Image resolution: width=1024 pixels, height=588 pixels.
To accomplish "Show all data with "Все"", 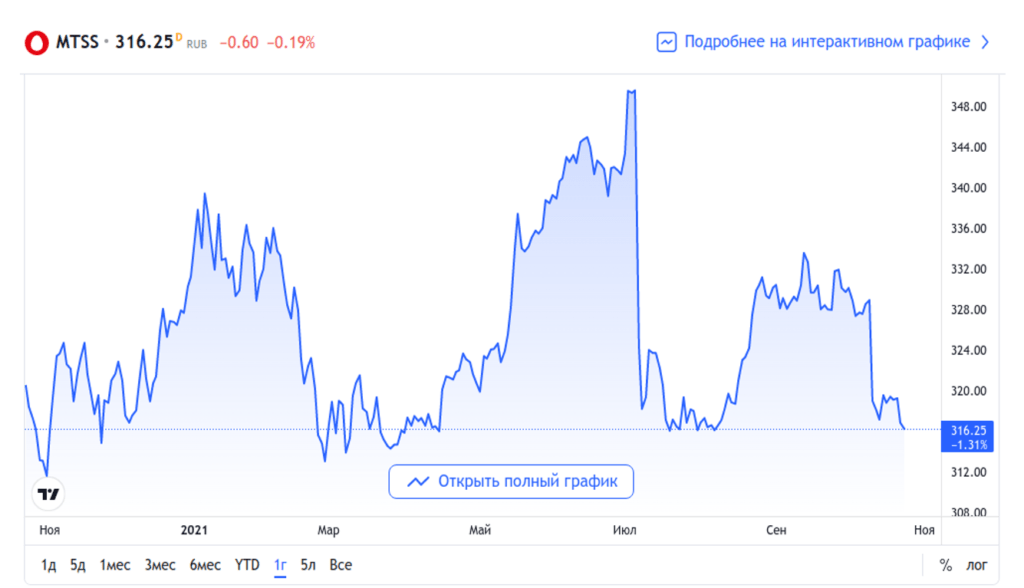I will click(x=340, y=565).
